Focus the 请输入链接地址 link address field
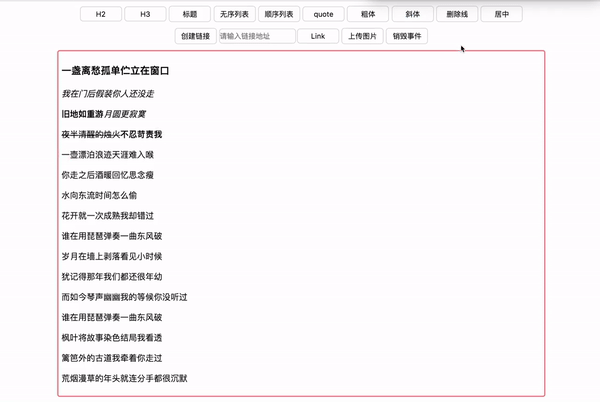Image resolution: width=600 pixels, height=402 pixels. pyautogui.click(x=257, y=36)
